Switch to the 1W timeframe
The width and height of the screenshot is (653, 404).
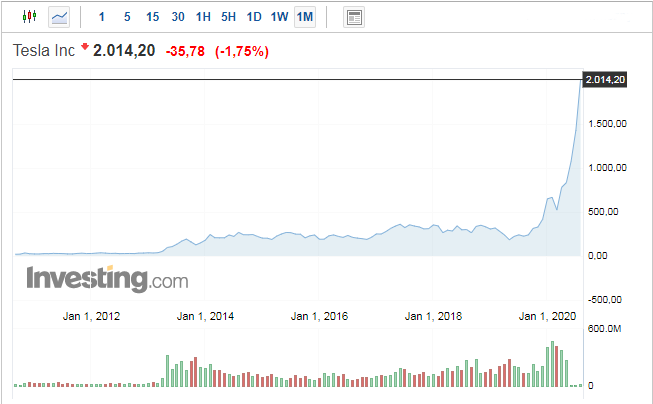click(x=279, y=17)
